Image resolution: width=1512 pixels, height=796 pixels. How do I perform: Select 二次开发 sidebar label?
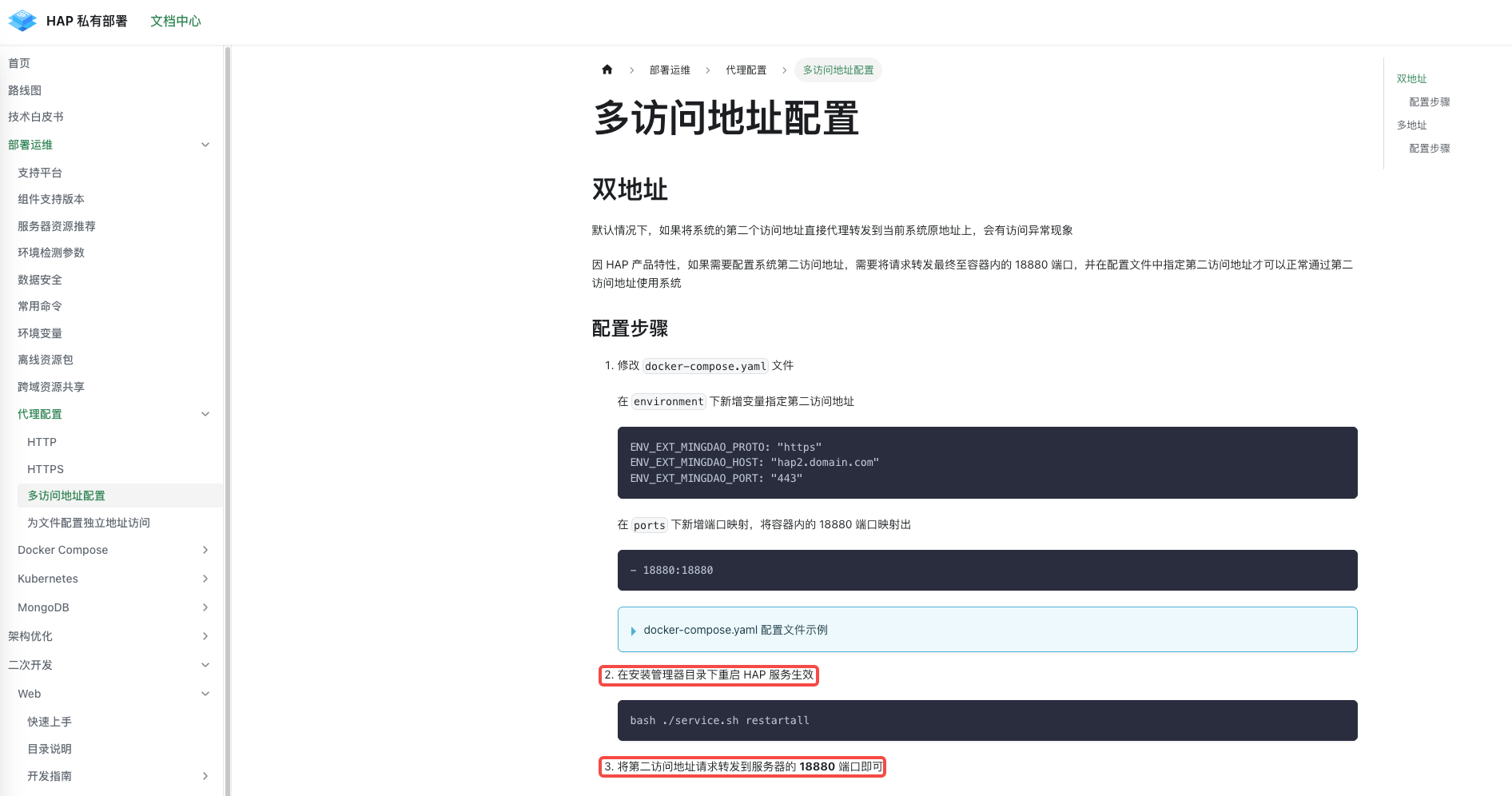click(x=30, y=665)
